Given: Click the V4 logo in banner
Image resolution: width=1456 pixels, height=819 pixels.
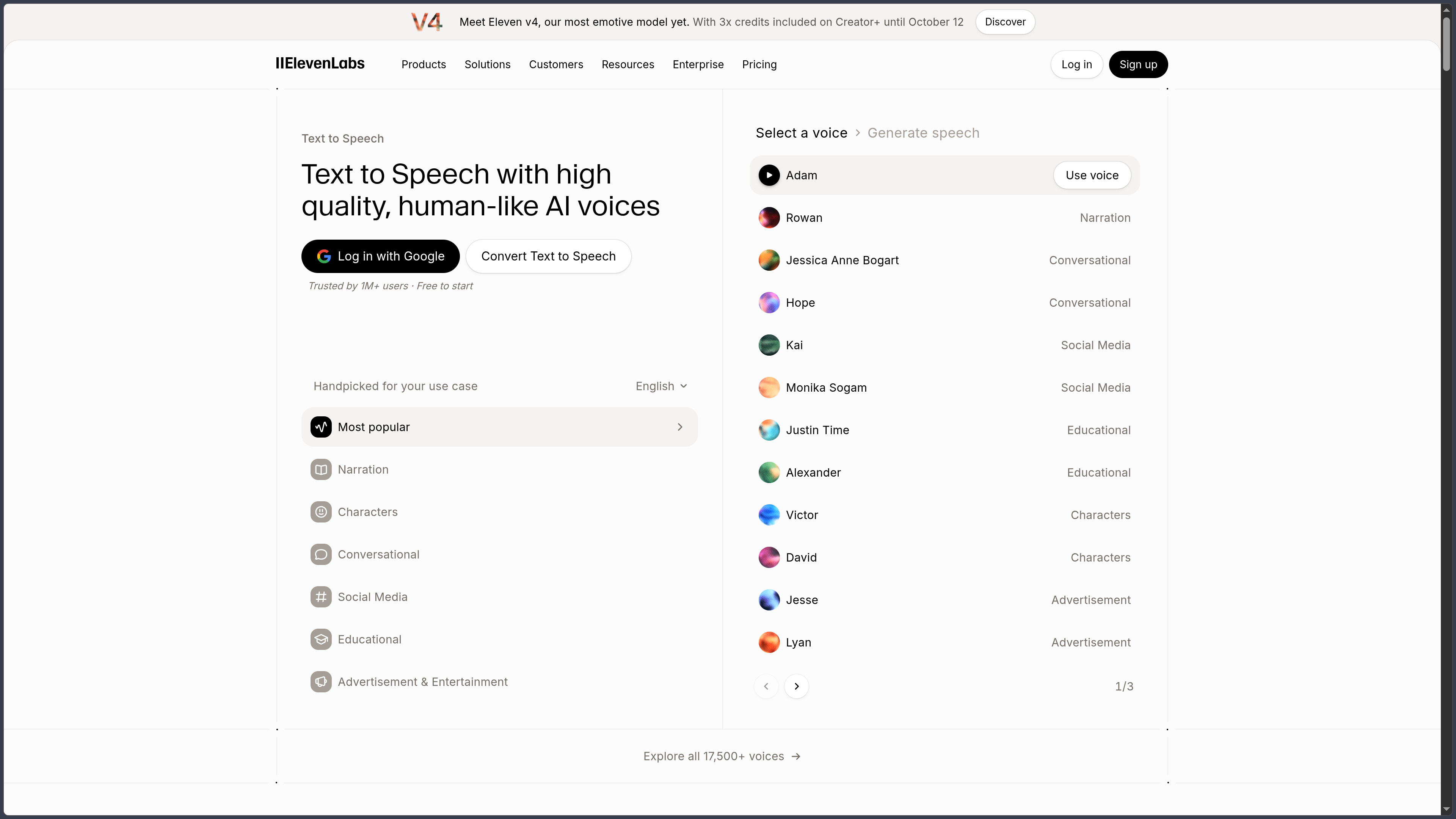Looking at the screenshot, I should coord(427,22).
